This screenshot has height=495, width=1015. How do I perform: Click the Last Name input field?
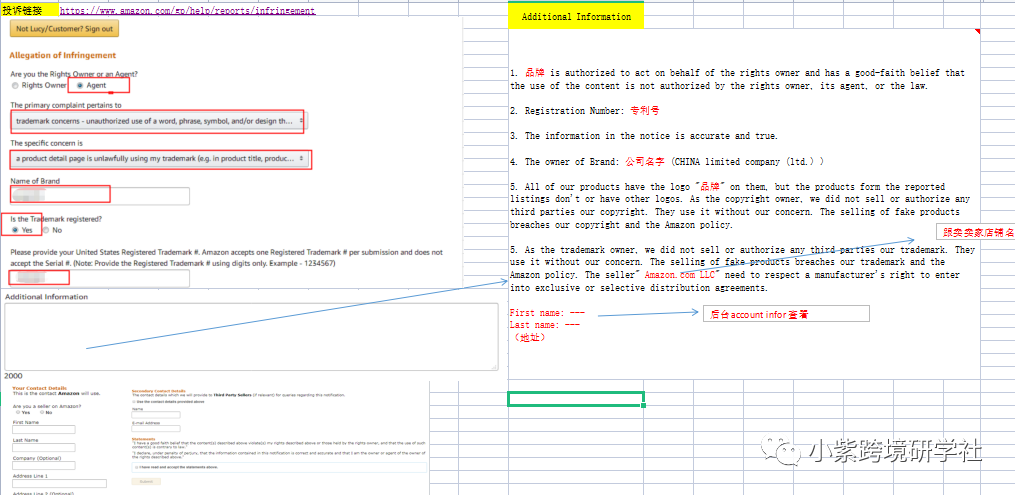point(44,448)
